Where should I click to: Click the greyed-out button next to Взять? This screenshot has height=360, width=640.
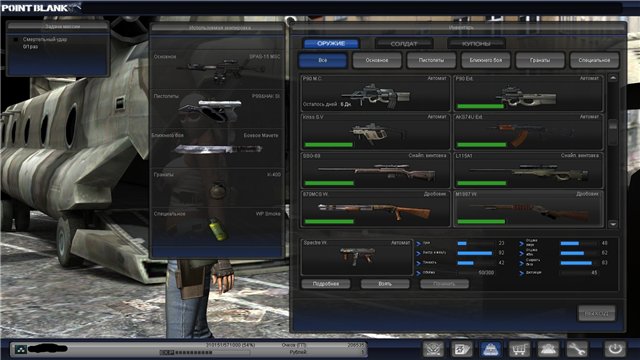pos(444,284)
